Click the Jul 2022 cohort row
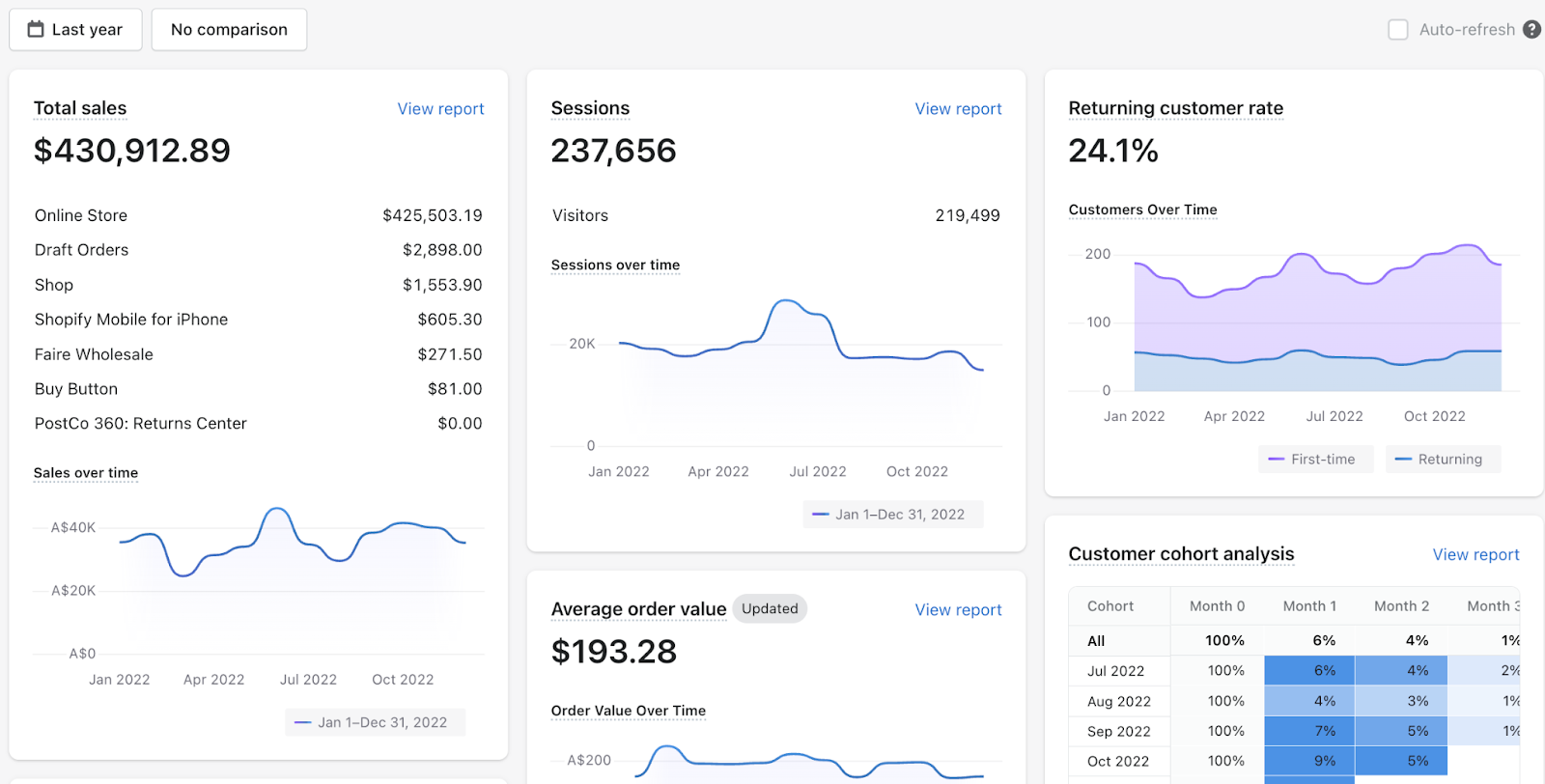Viewport: 1545px width, 784px height. (x=1294, y=671)
